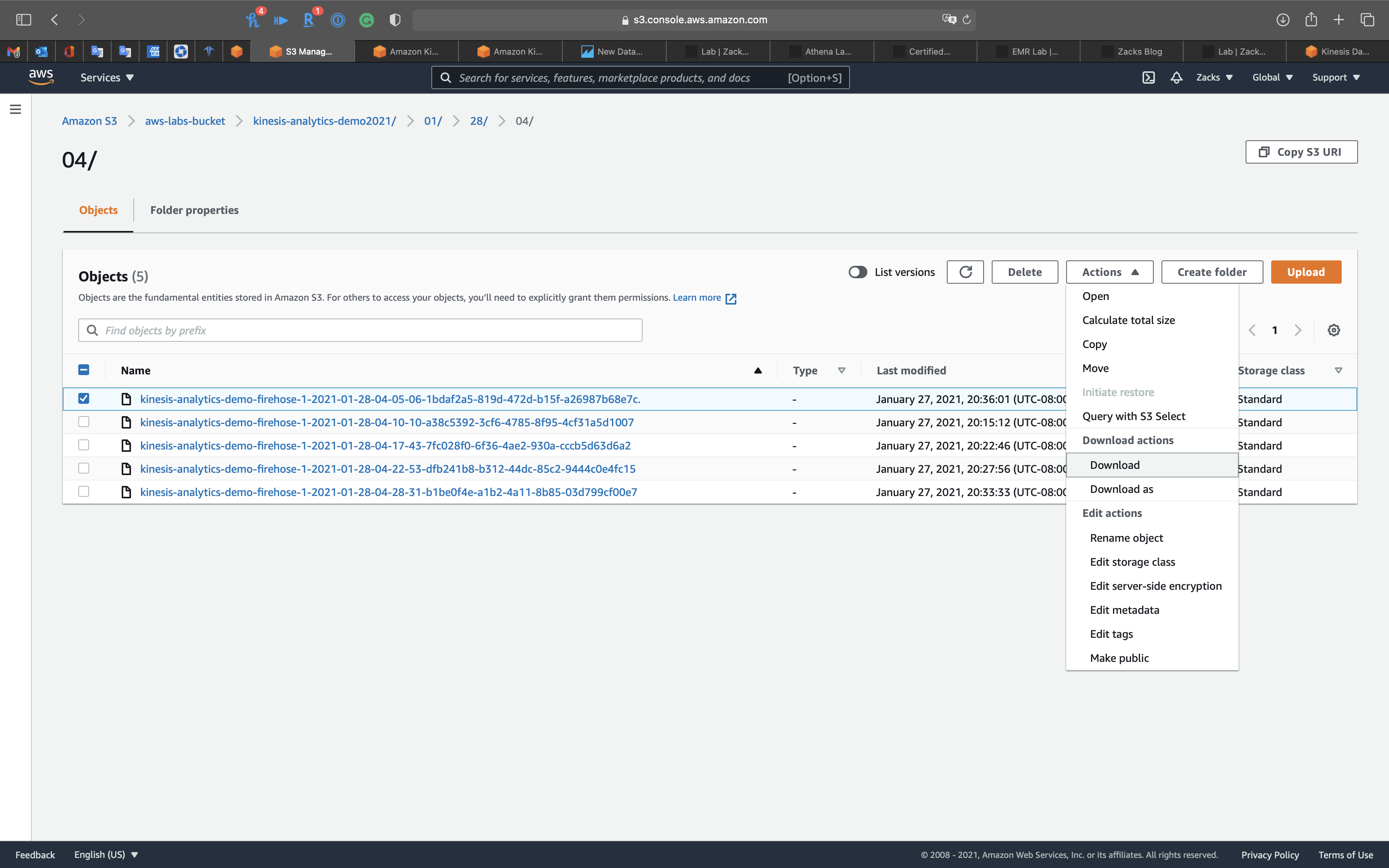Viewport: 1389px width, 868px height.
Task: Open the AWS CloudShell icon
Action: pos(1148,77)
